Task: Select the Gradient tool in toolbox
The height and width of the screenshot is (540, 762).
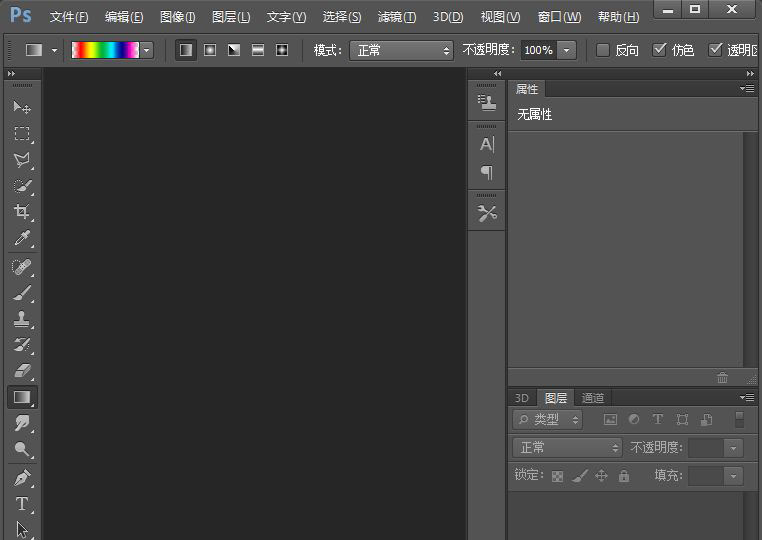Action: (22, 397)
